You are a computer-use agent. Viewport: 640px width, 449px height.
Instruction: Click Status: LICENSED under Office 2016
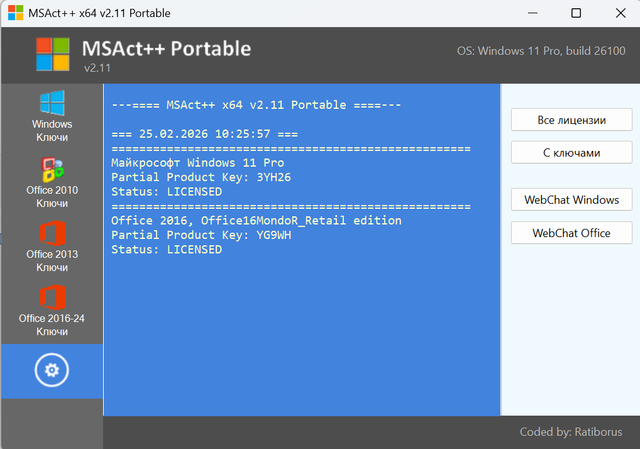(x=167, y=250)
